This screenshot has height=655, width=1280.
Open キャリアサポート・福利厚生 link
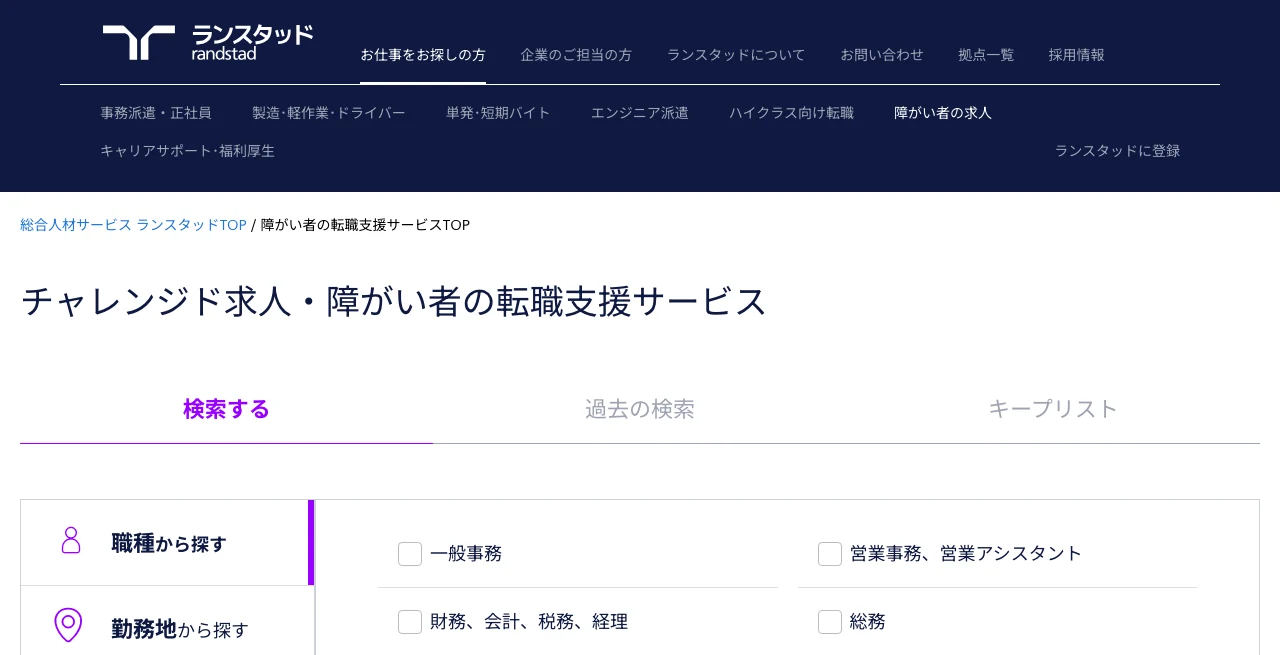tap(188, 151)
